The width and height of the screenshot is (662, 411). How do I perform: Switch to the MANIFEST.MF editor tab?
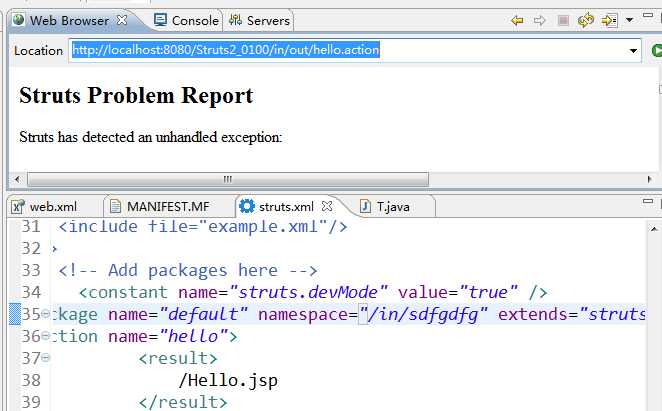click(x=160, y=207)
